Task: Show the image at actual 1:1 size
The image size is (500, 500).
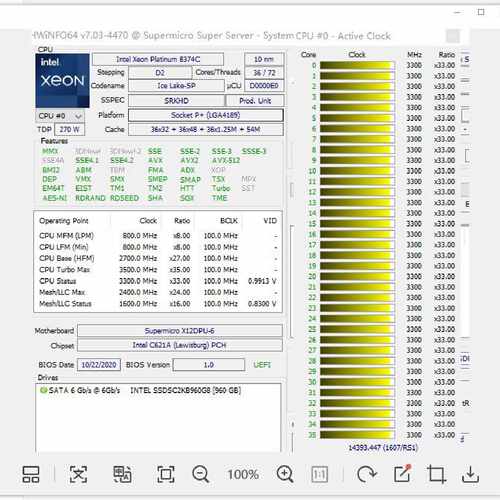Action: (x=319, y=474)
